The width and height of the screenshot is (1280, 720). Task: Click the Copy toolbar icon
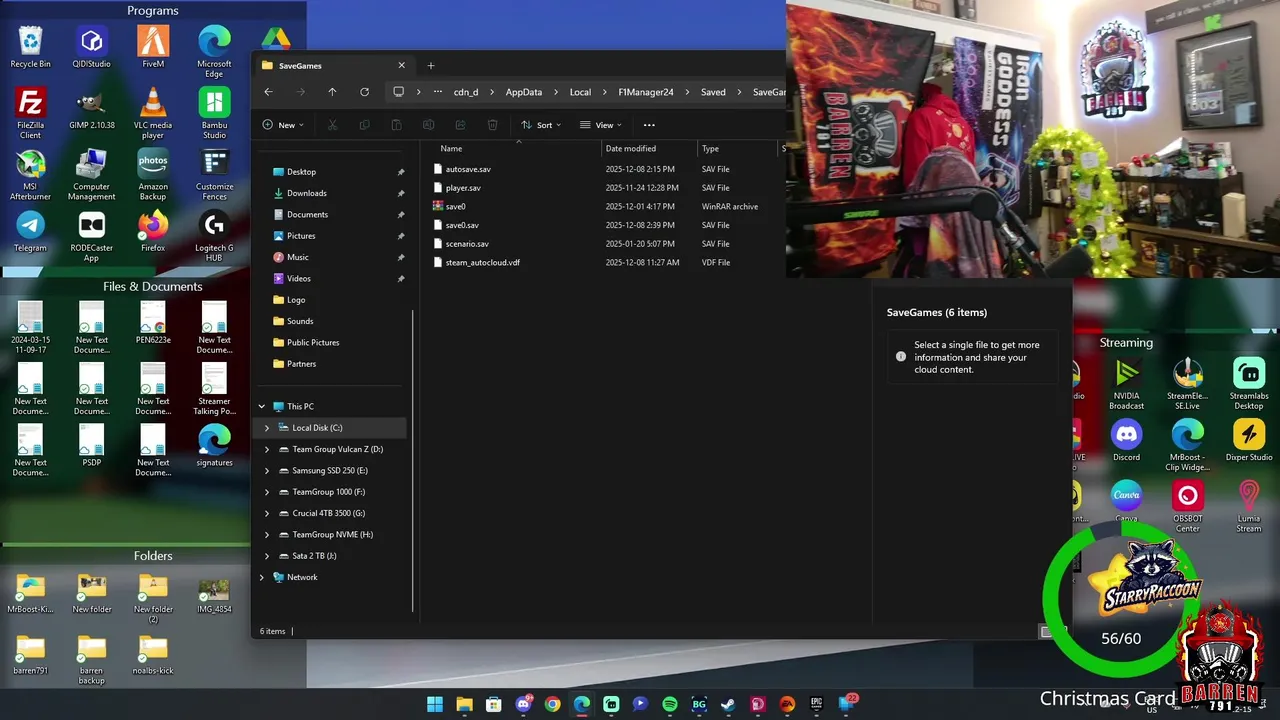click(x=364, y=125)
